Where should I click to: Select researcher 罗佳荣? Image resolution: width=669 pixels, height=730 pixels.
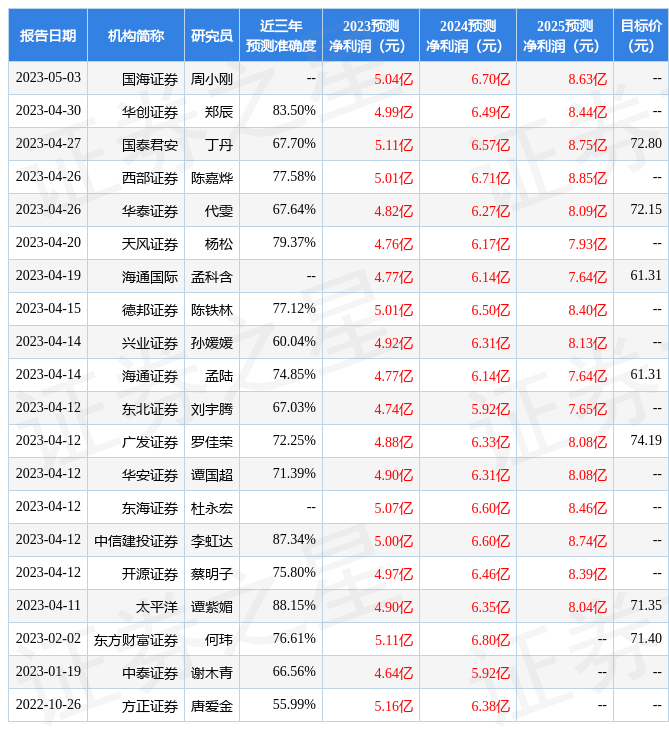coord(212,442)
